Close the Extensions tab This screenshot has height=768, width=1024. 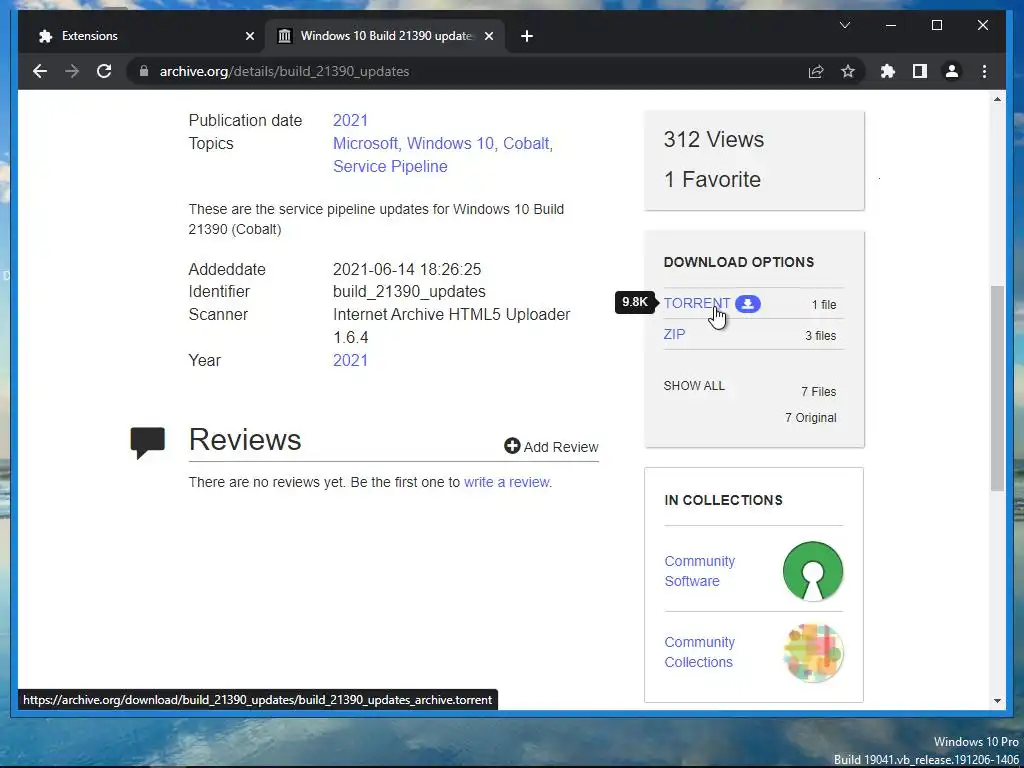click(249, 36)
